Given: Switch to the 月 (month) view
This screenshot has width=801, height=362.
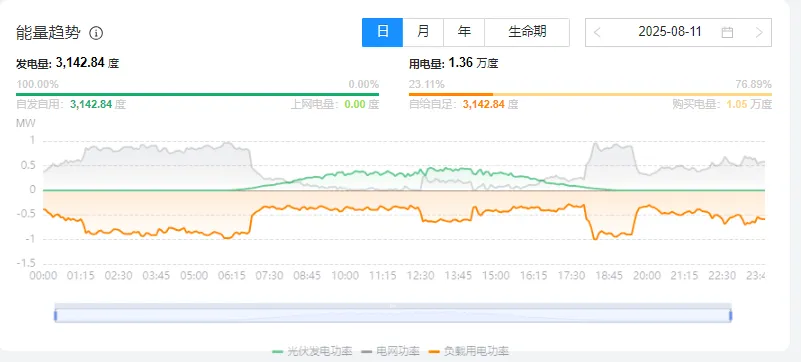Looking at the screenshot, I should pos(423,32).
